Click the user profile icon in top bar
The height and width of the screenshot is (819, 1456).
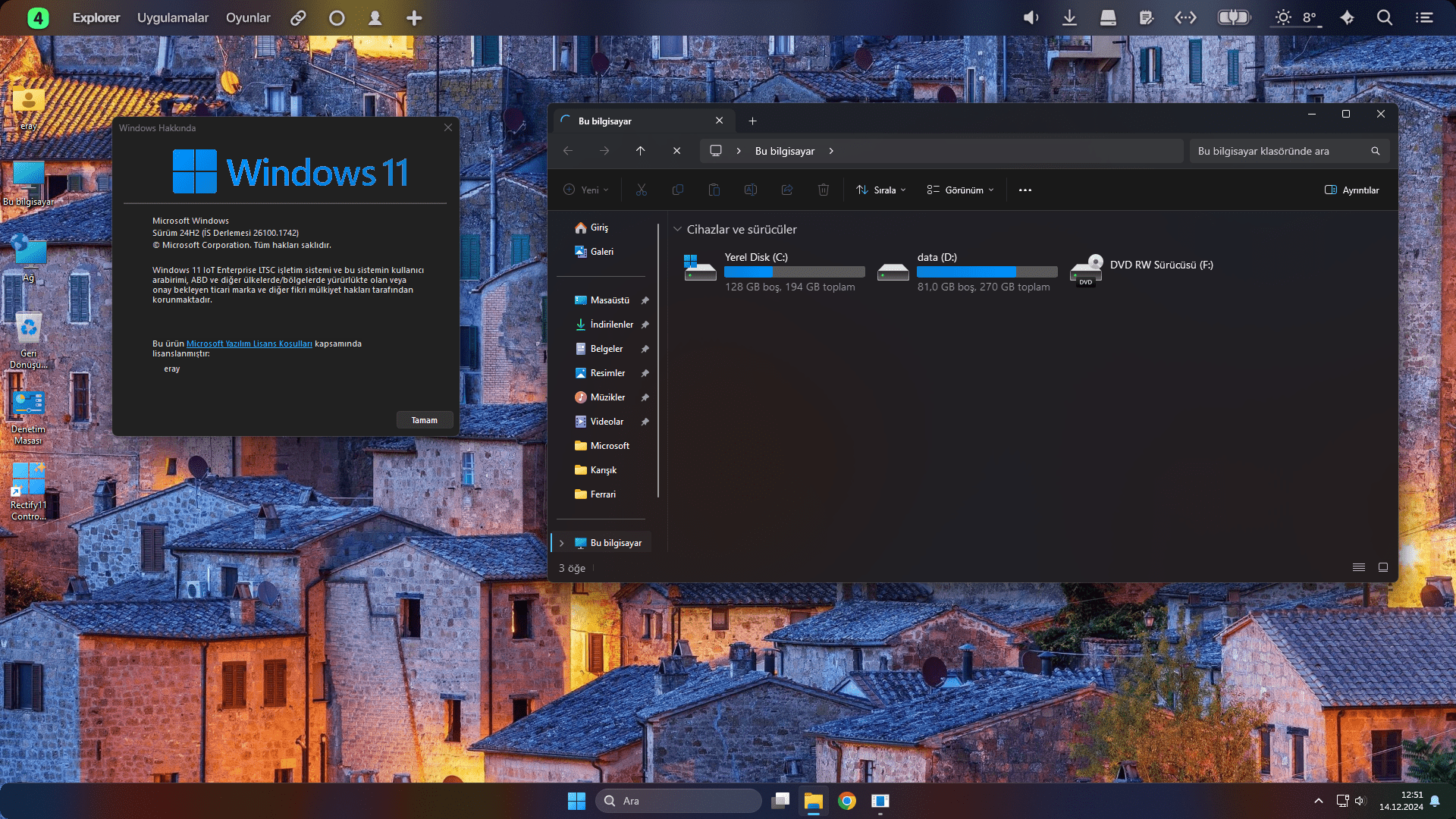[375, 17]
